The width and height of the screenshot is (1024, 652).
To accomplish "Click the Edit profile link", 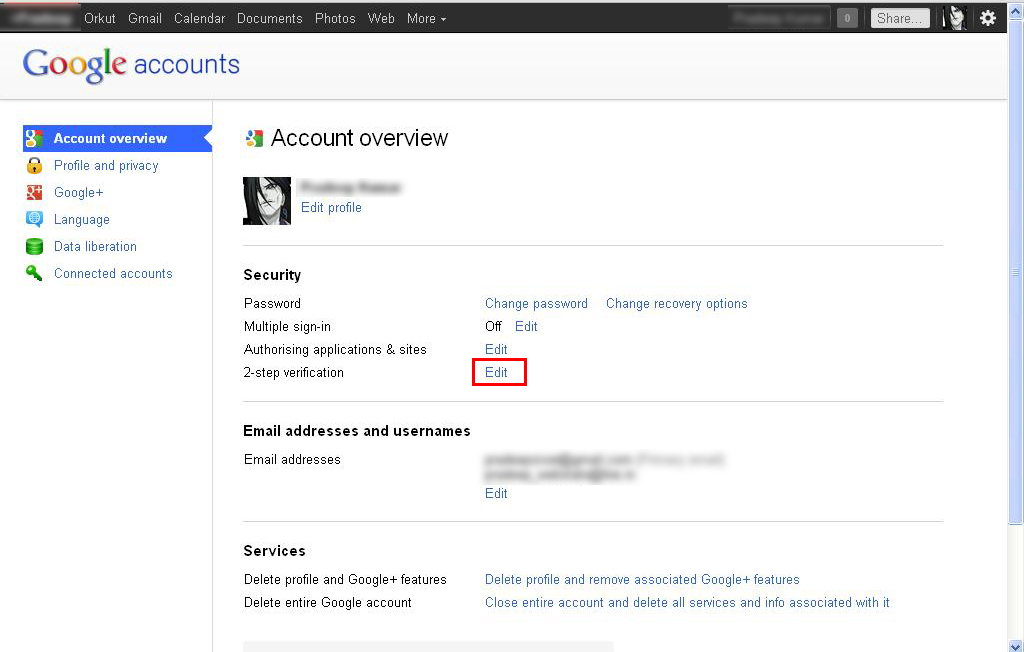I will click(331, 207).
